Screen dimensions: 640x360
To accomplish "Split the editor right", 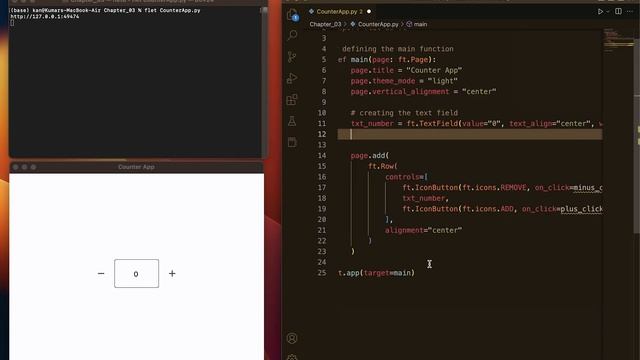I will 619,11.
